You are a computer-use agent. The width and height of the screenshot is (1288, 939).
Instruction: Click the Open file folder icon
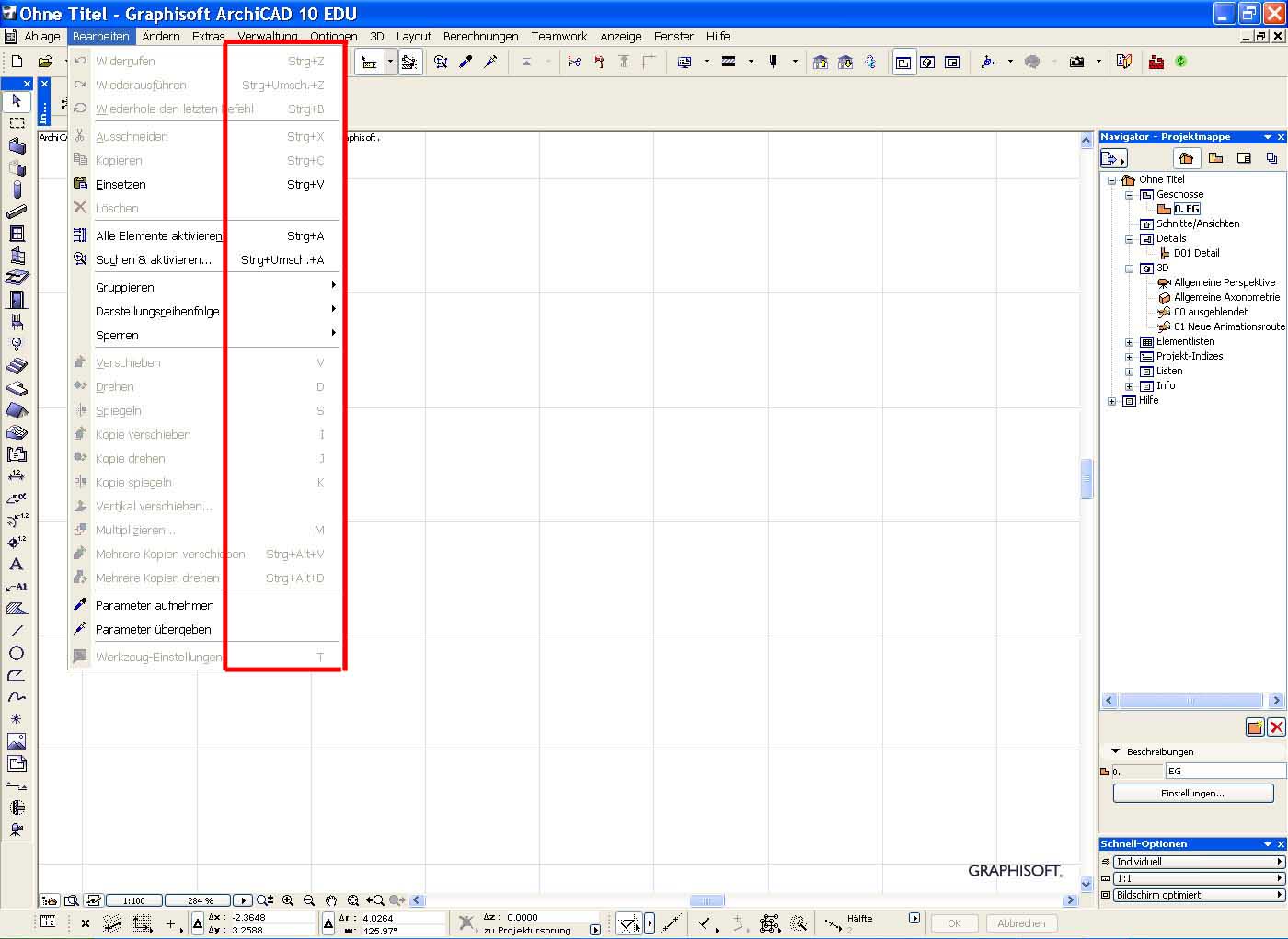tap(45, 62)
